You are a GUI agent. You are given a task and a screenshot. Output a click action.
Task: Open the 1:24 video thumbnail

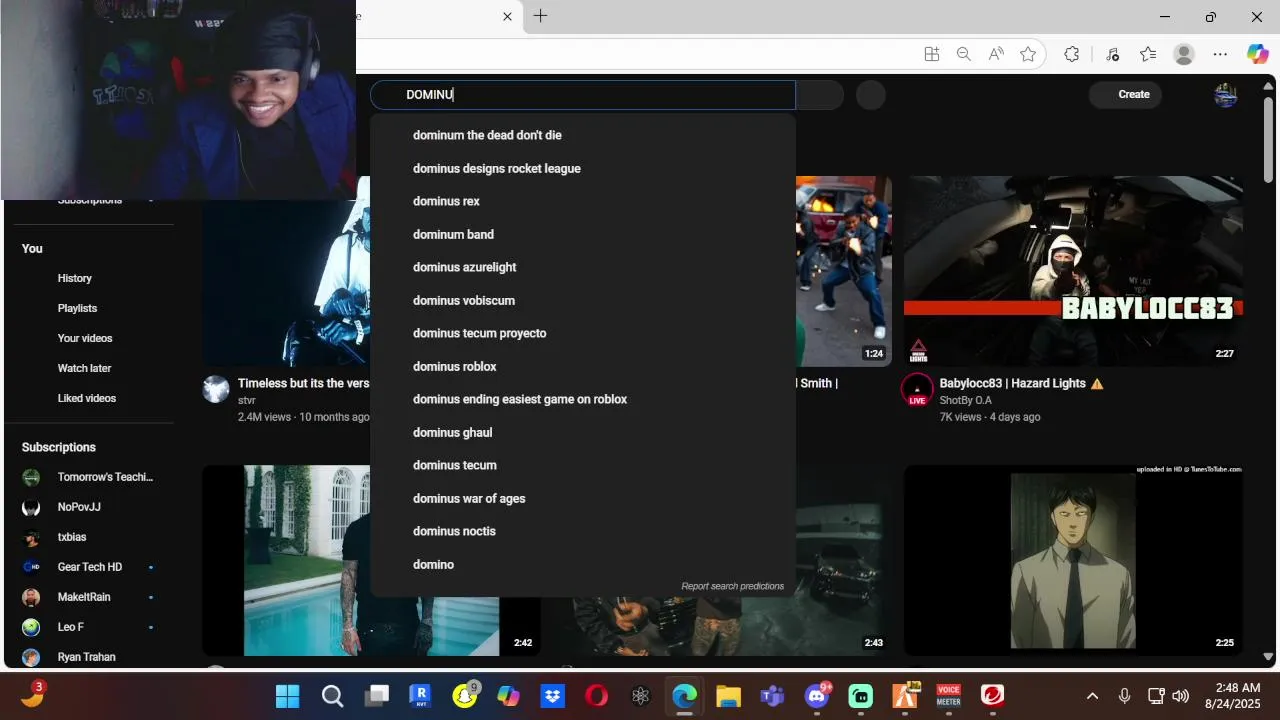(x=844, y=271)
